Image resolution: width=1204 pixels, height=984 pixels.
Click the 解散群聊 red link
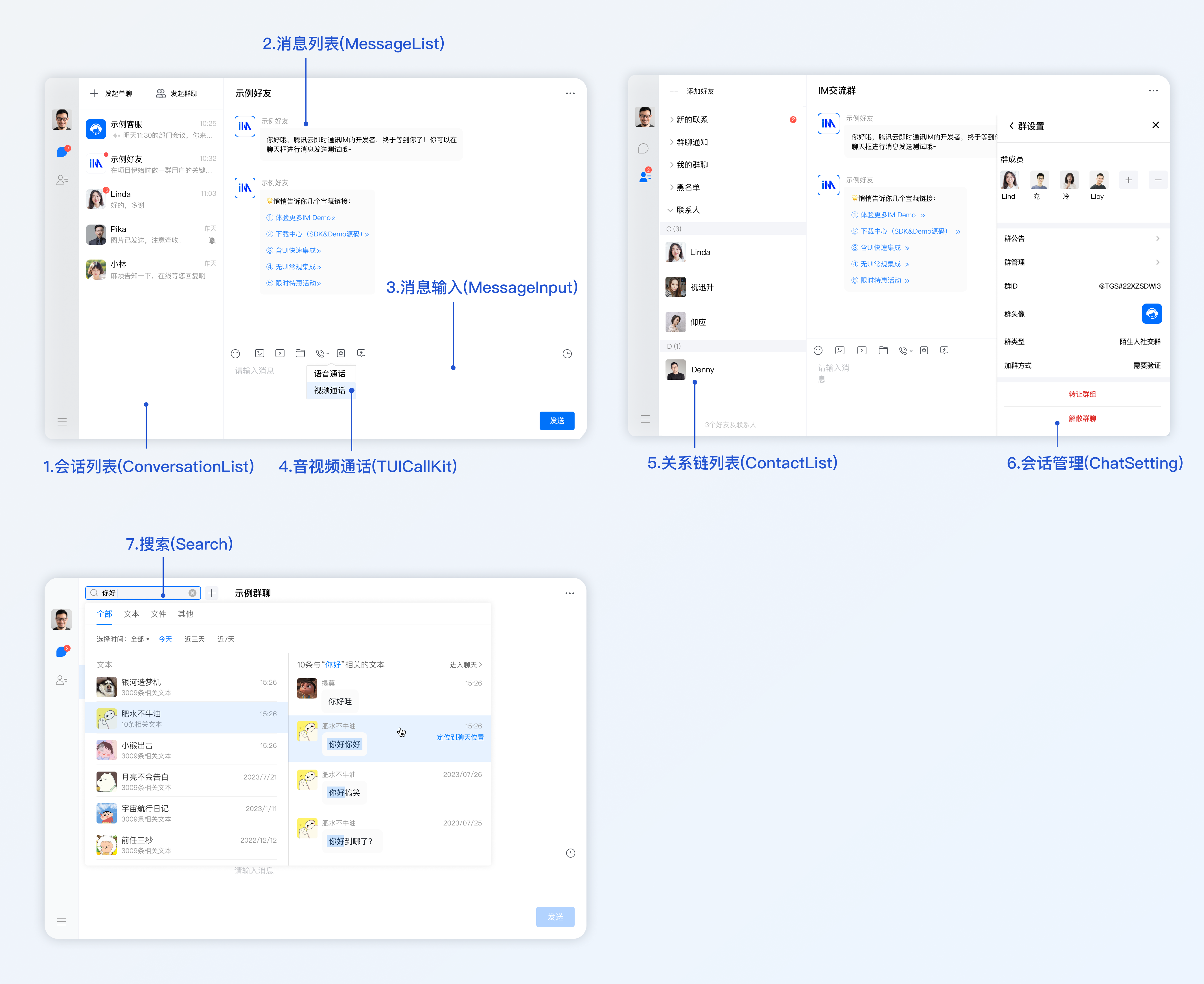(1082, 419)
